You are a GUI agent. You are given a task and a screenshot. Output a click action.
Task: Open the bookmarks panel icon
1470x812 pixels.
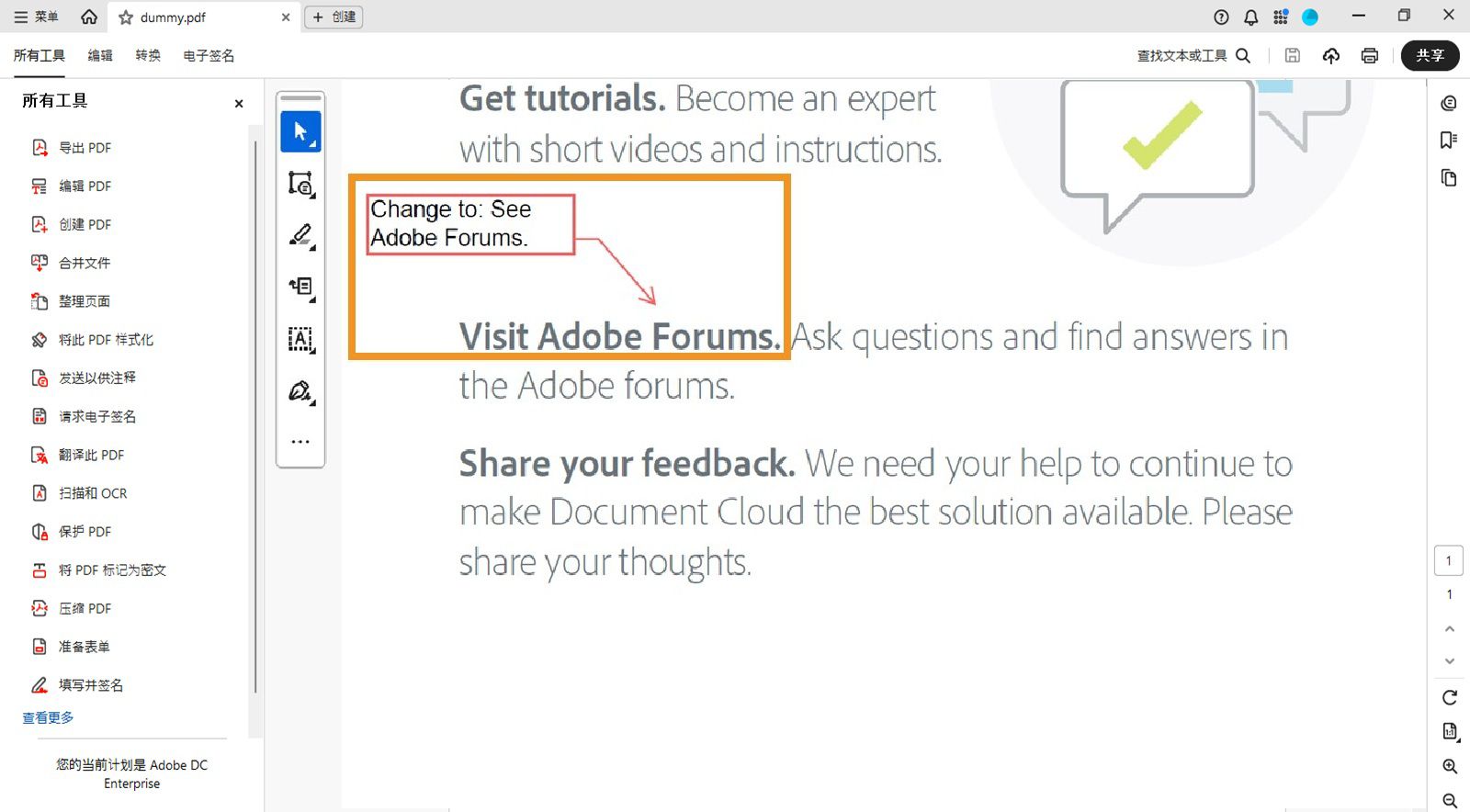click(1449, 140)
